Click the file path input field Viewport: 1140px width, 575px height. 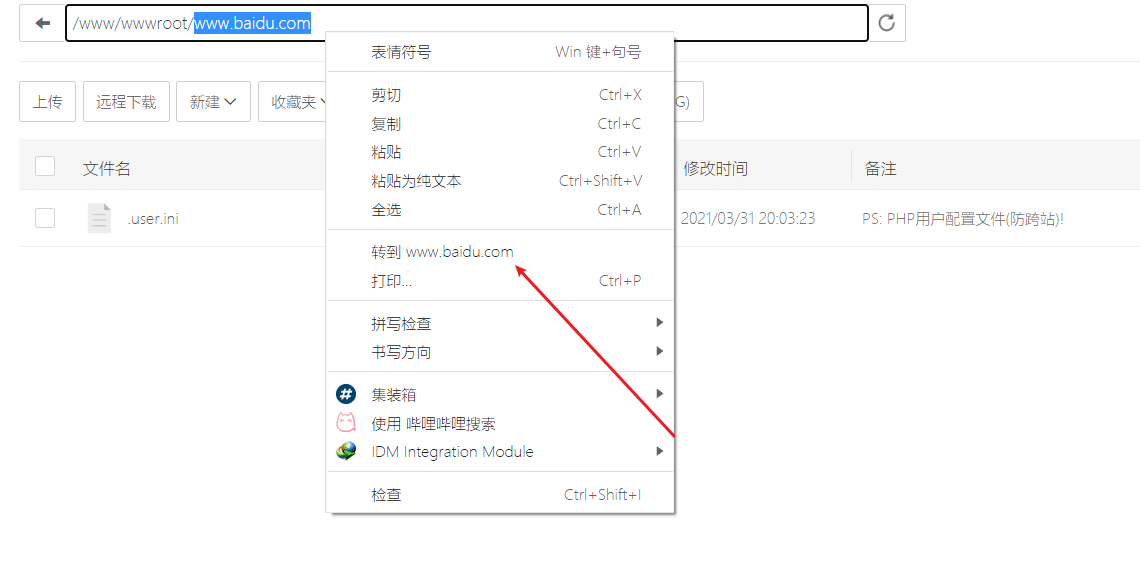click(x=467, y=23)
